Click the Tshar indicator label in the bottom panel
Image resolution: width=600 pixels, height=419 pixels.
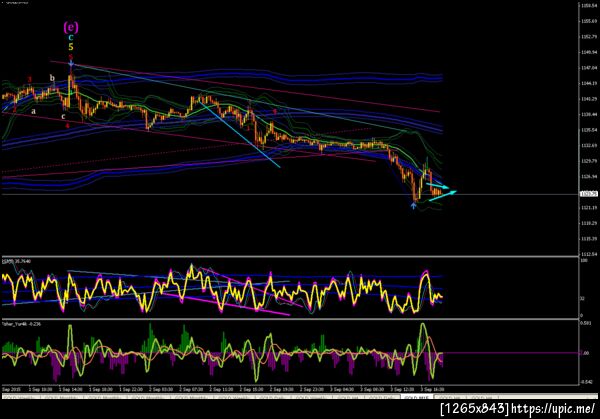[21, 324]
